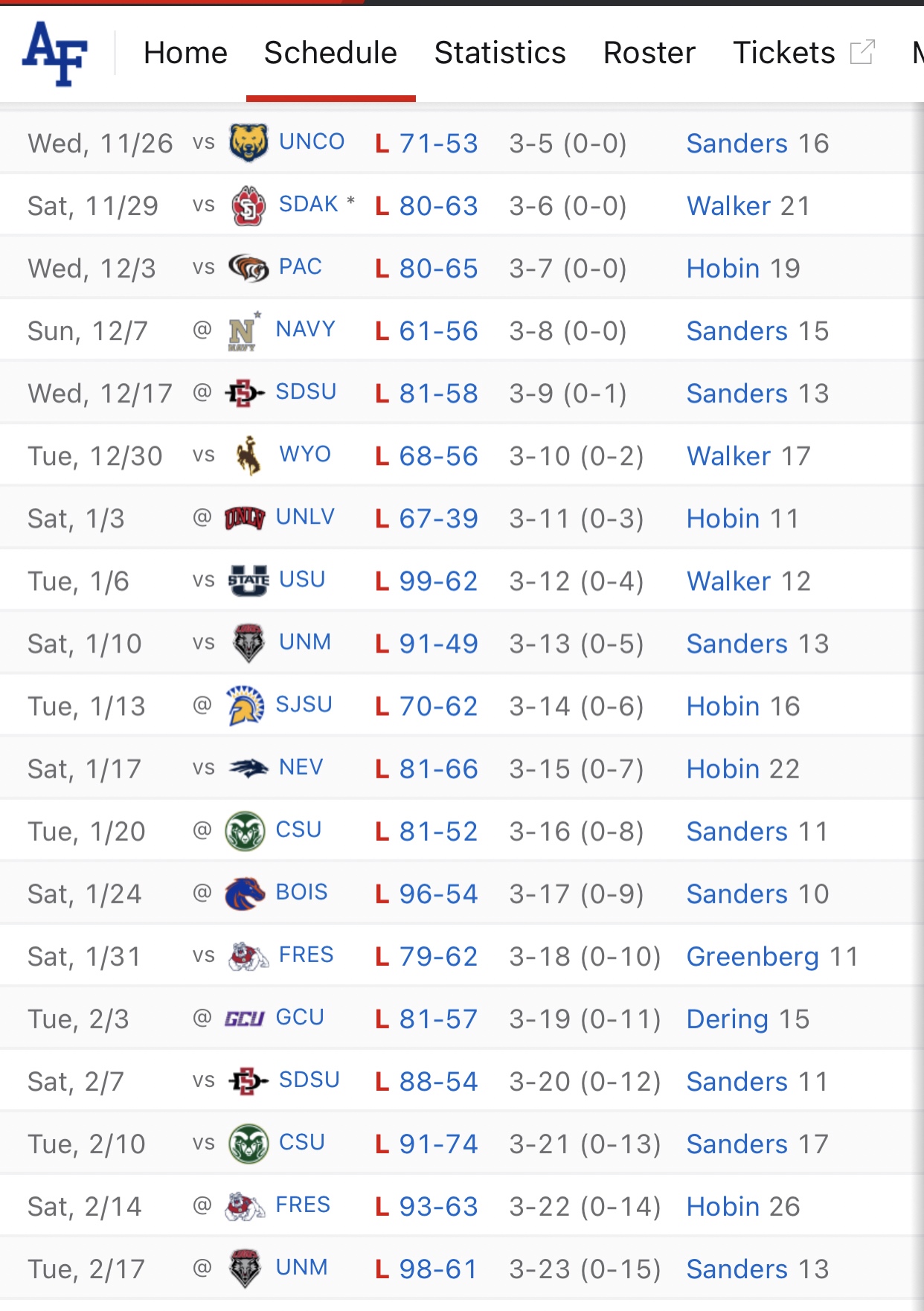924x1311 pixels.
Task: Open the Dering player link
Action: coord(727,1019)
